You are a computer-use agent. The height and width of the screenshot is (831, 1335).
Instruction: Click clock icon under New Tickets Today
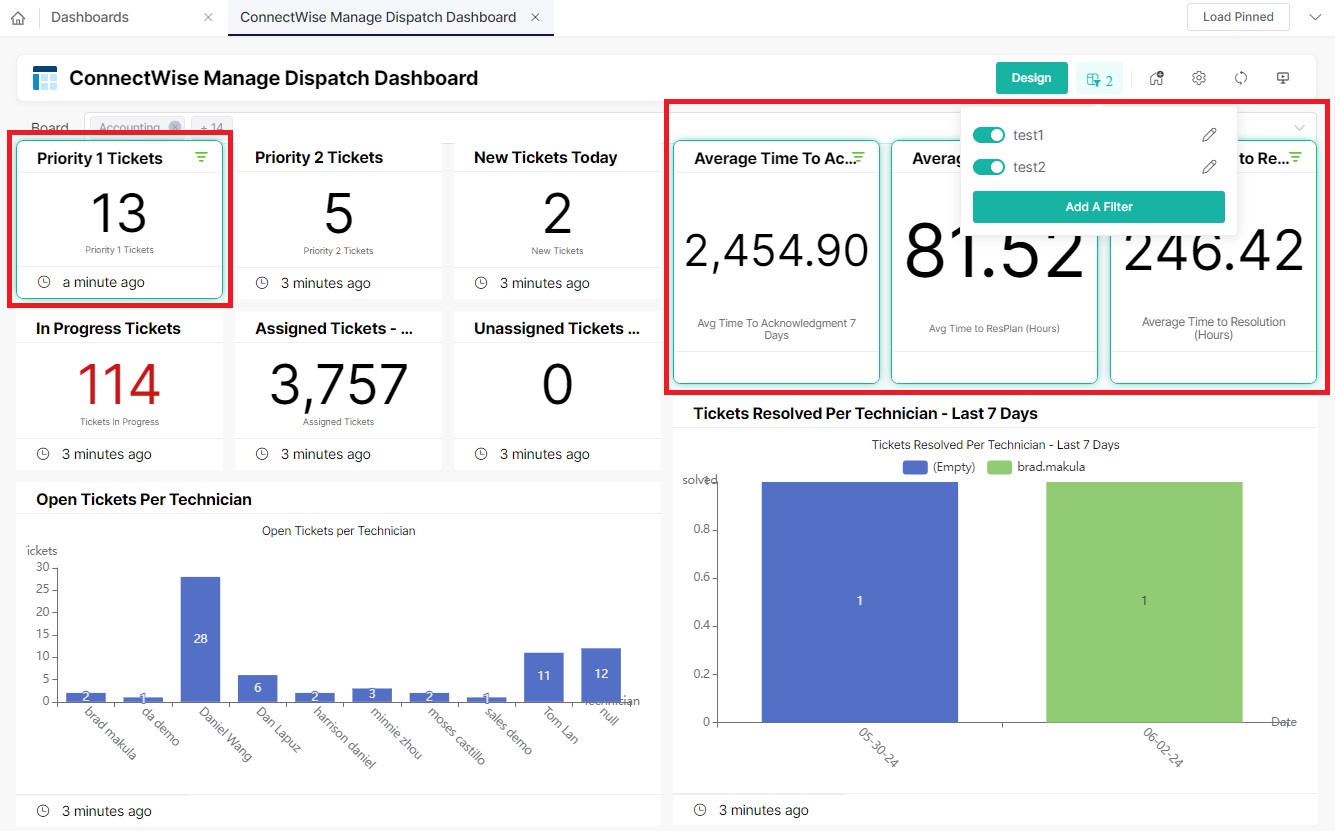(x=481, y=283)
